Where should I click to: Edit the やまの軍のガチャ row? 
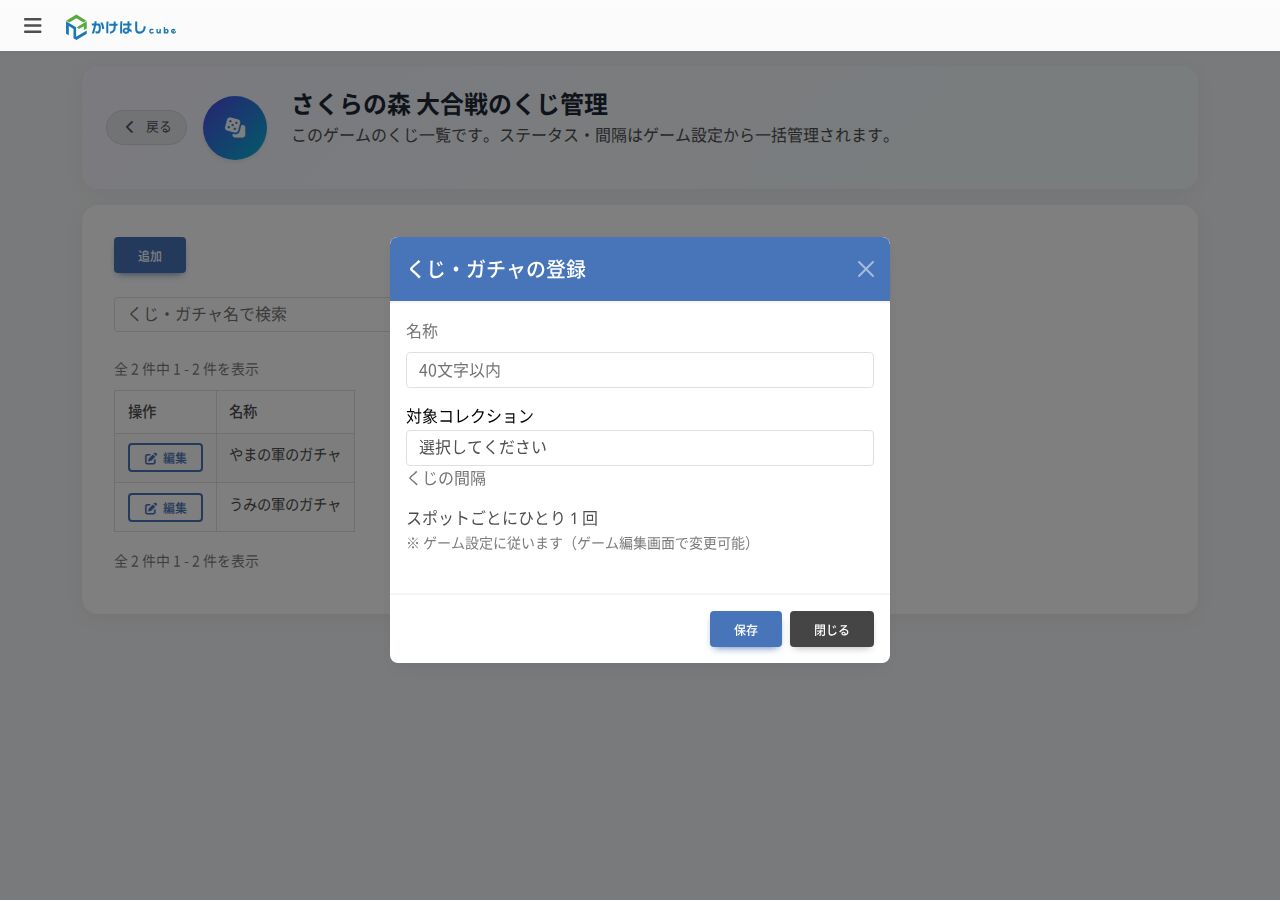165,457
